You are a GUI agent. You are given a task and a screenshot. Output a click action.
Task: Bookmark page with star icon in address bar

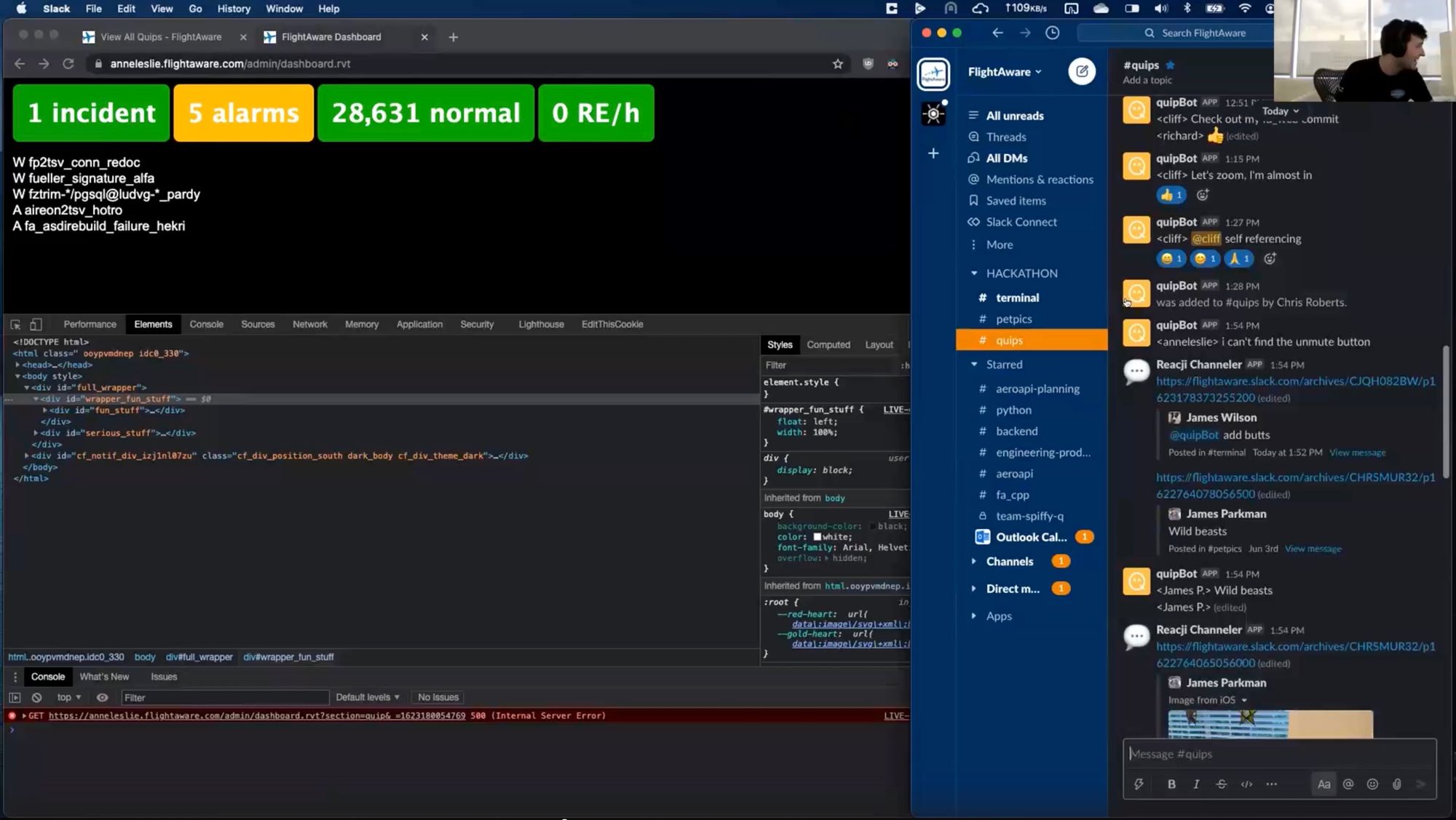[838, 64]
